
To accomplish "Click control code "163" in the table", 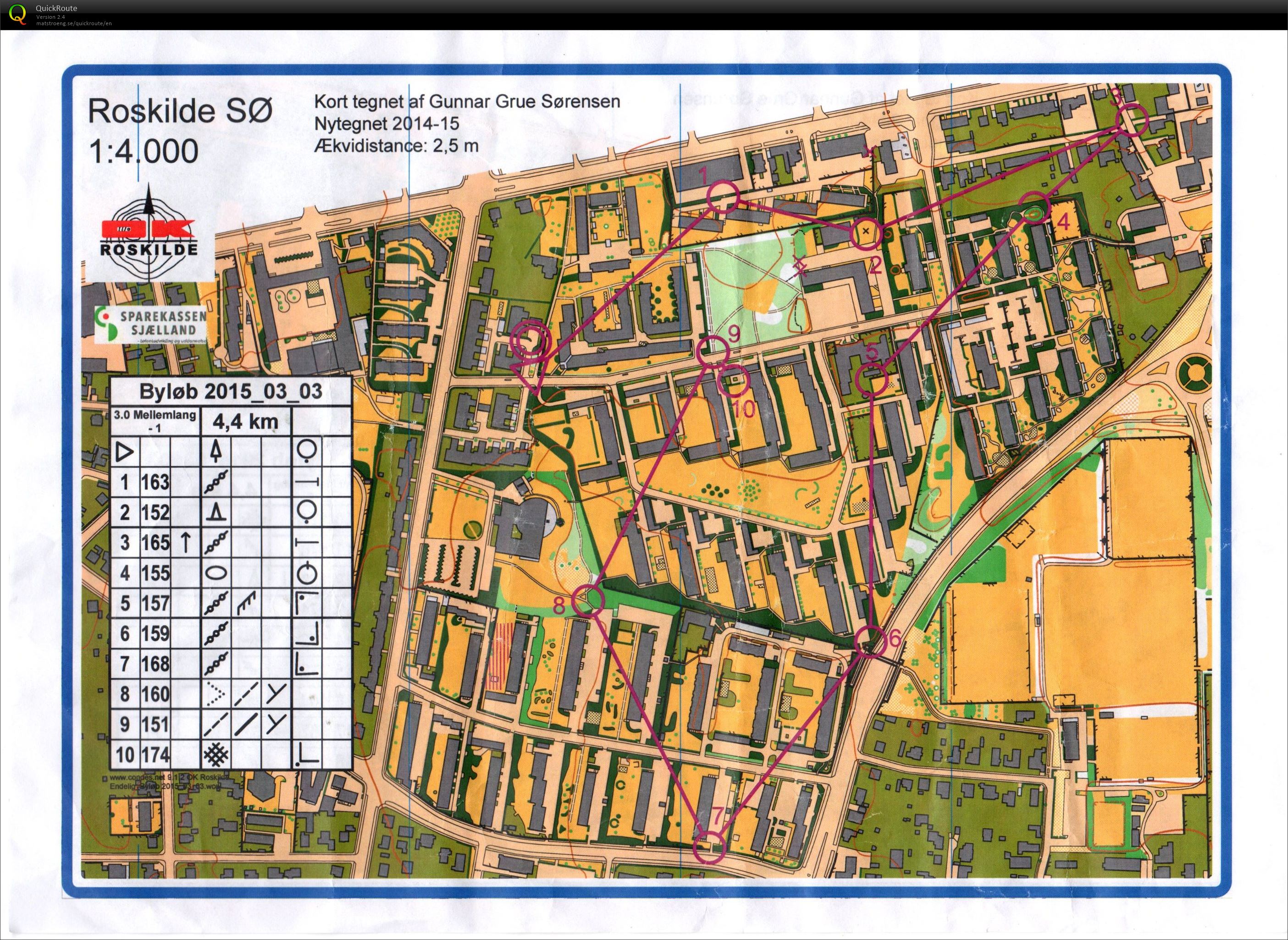I will (155, 483).
